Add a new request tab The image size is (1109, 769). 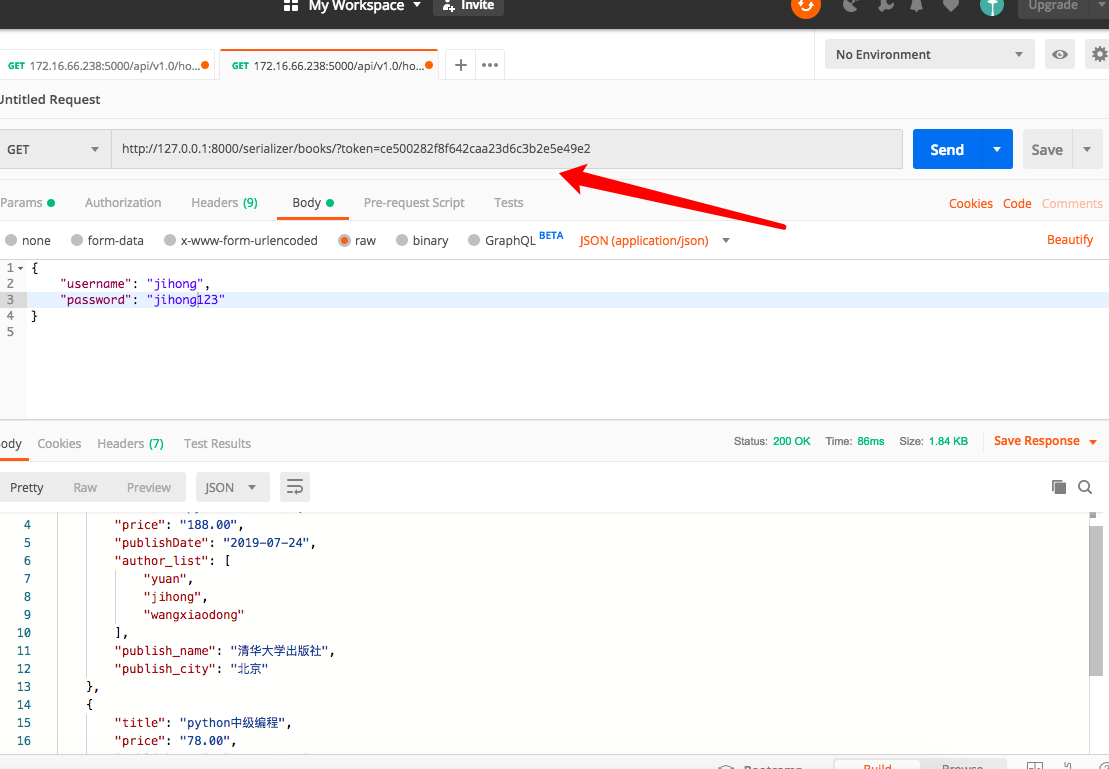[x=460, y=65]
